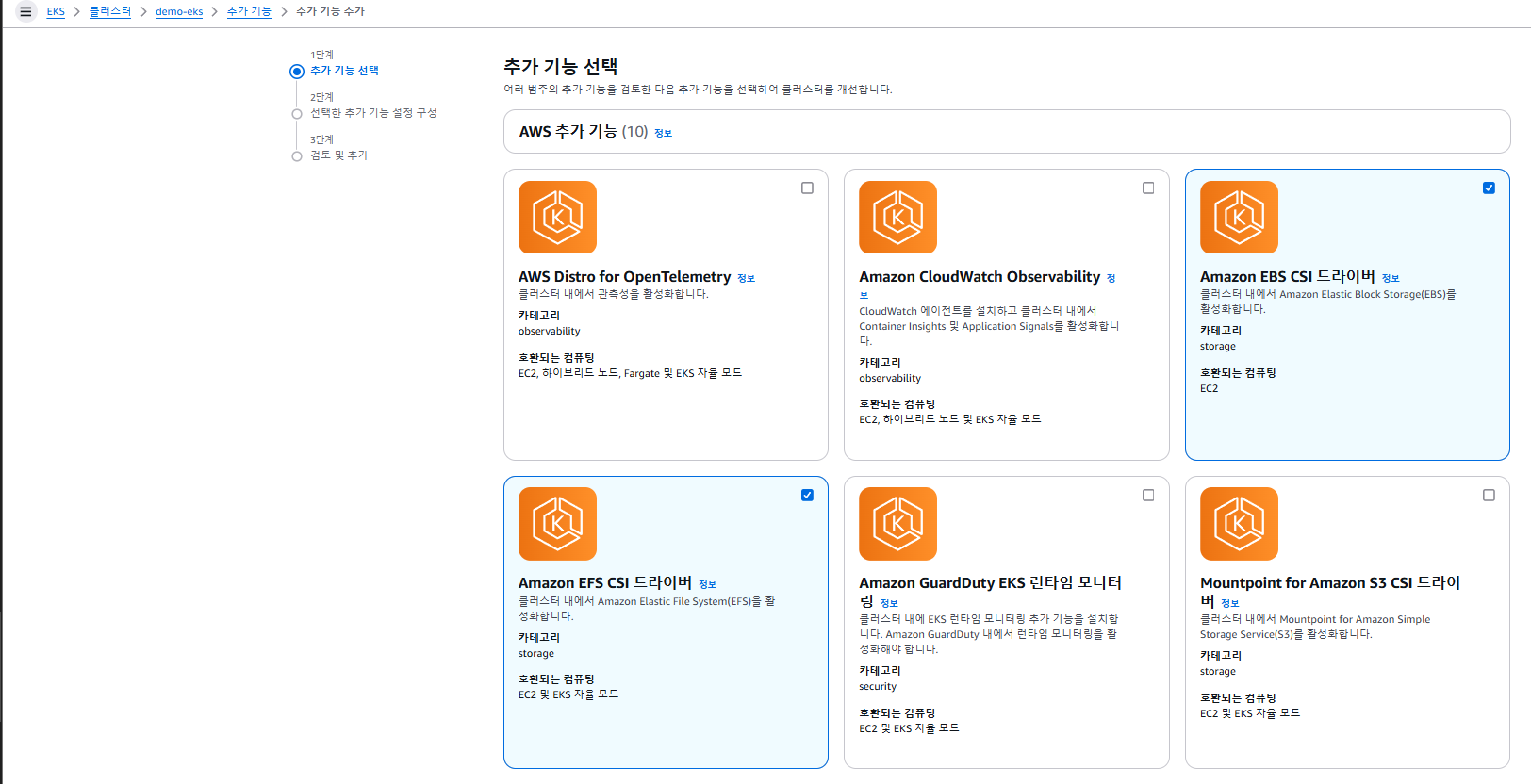1531x784 pixels.
Task: Click the security category value on the GuardDuty card
Action: click(878, 686)
